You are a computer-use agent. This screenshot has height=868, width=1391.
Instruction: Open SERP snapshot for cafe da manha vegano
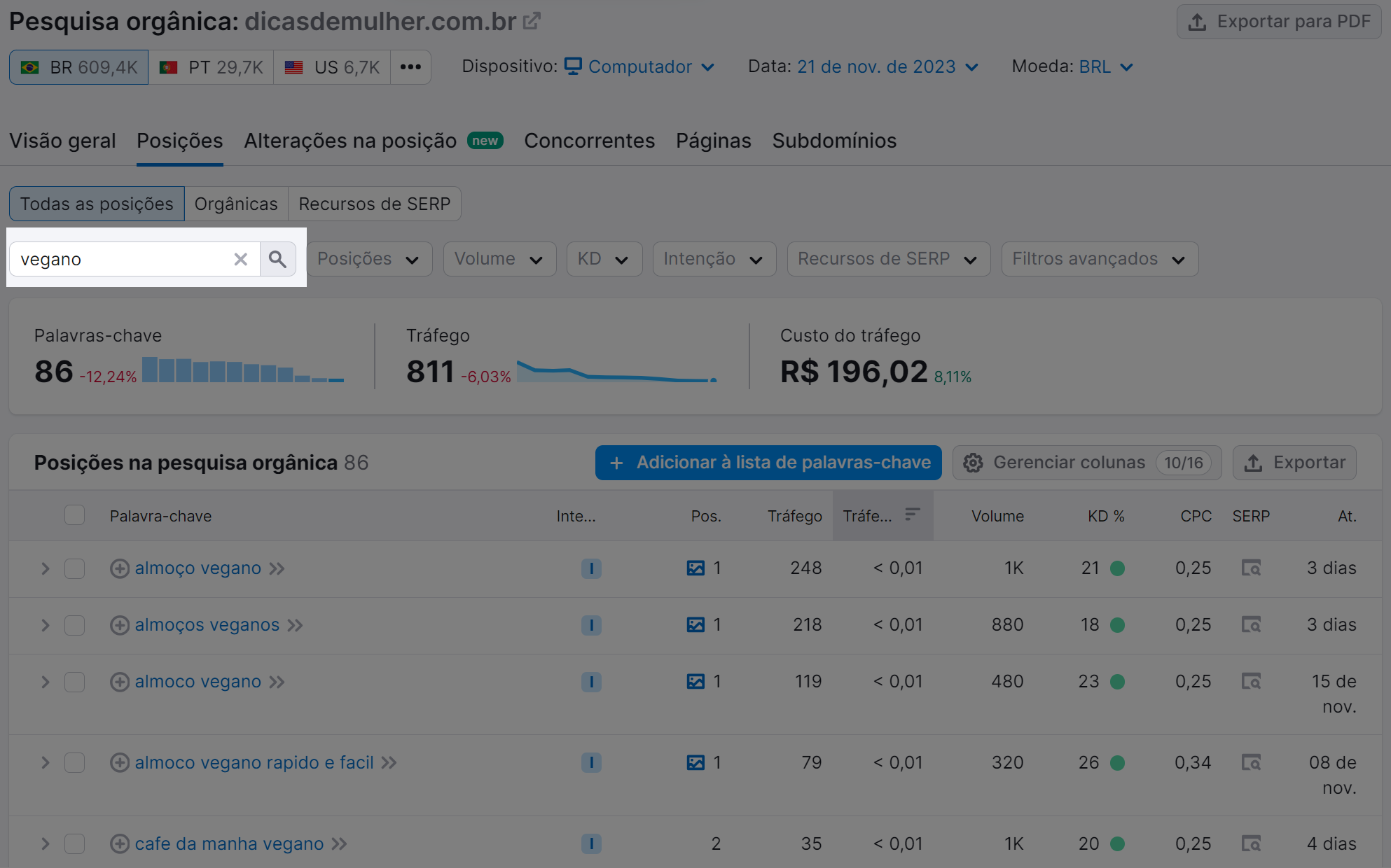(x=1251, y=843)
